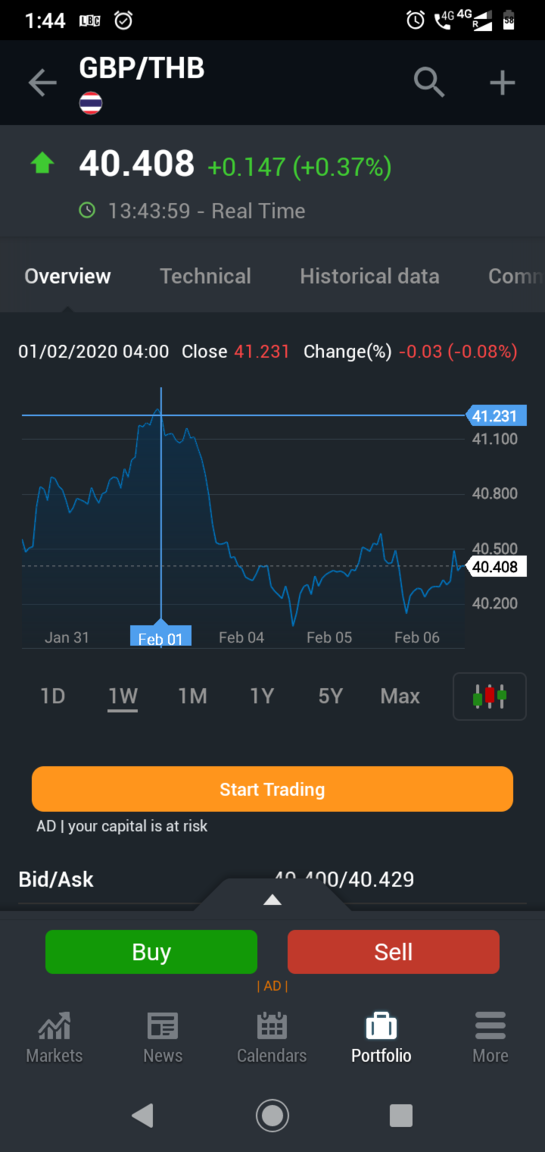Switch to the Historical data tab
This screenshot has height=1152, width=545.
click(369, 276)
